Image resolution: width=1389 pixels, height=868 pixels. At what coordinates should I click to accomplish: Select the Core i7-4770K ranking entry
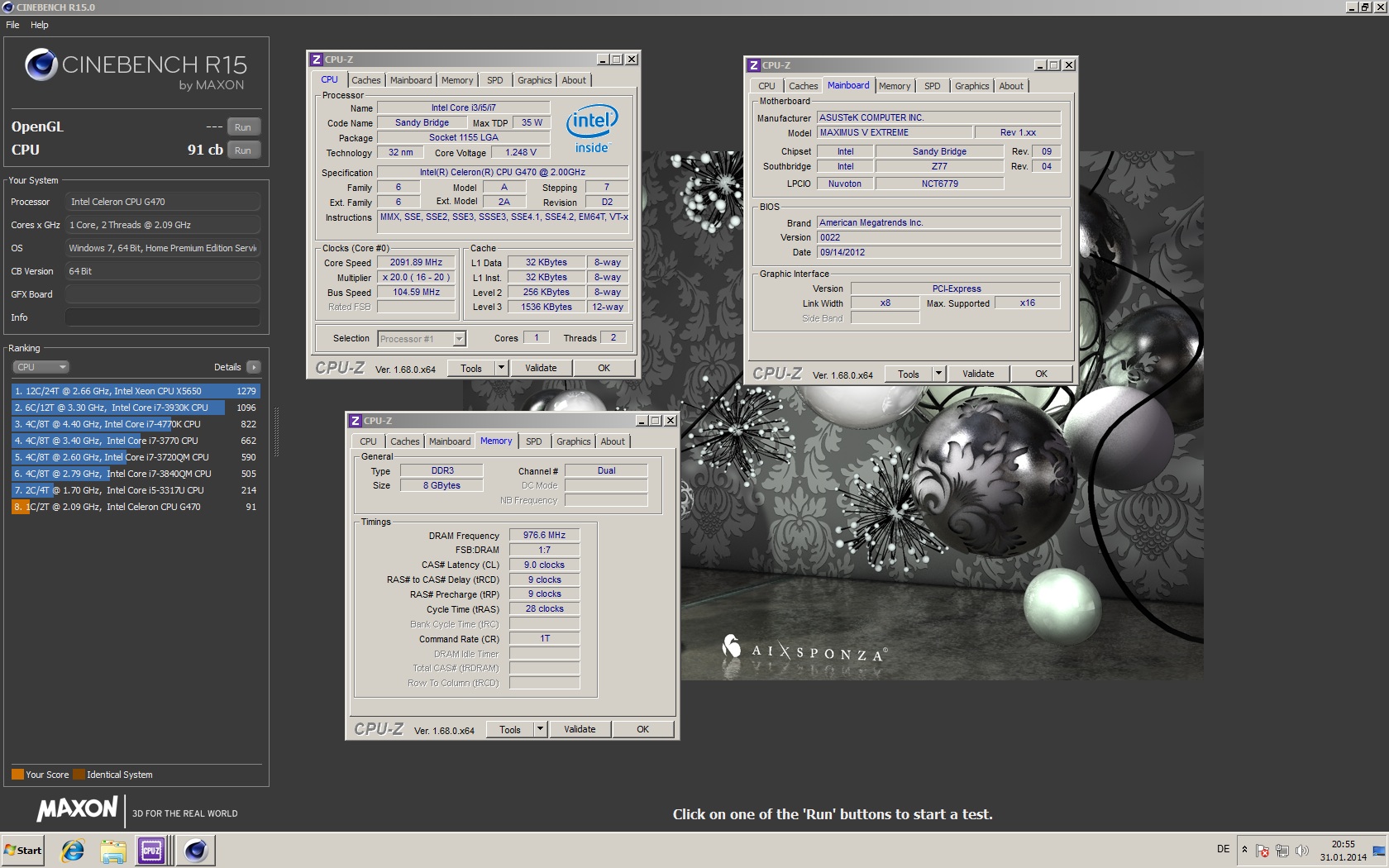click(x=136, y=424)
